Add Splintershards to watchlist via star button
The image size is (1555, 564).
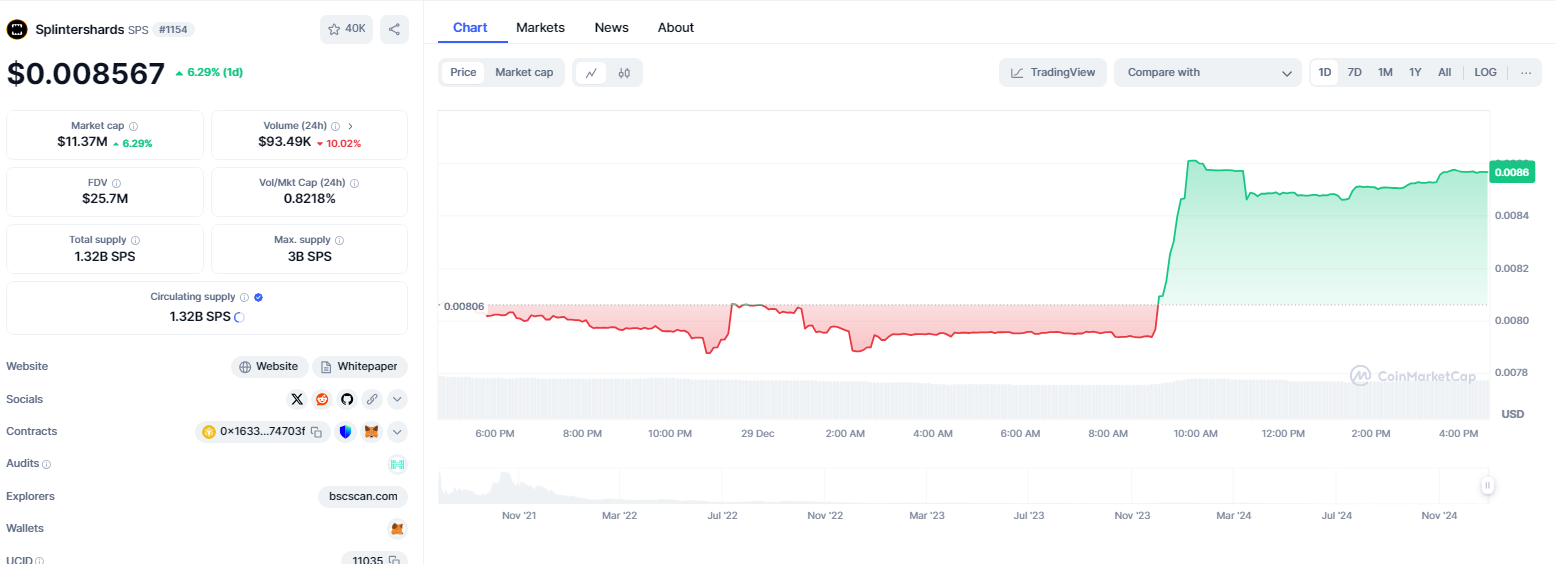tap(346, 29)
